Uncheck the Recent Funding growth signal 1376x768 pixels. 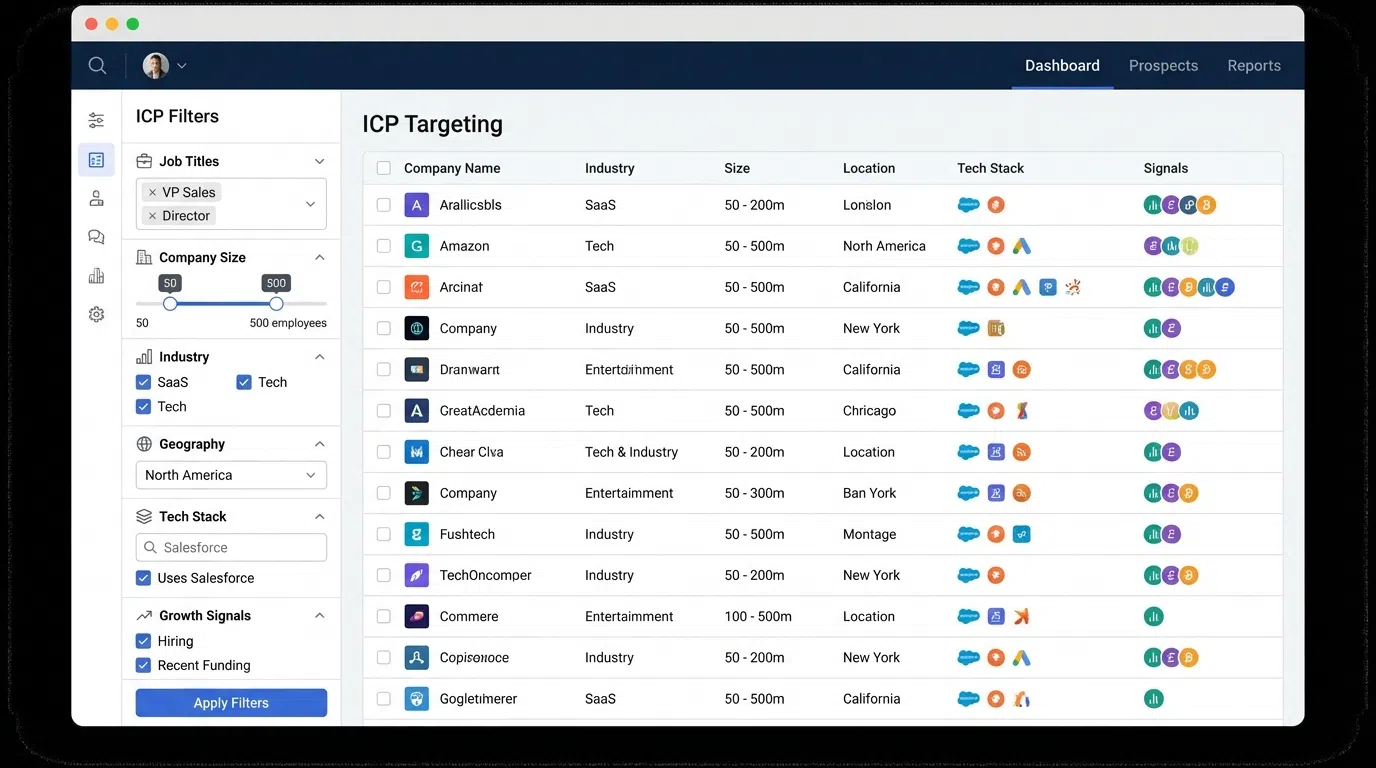tap(143, 665)
